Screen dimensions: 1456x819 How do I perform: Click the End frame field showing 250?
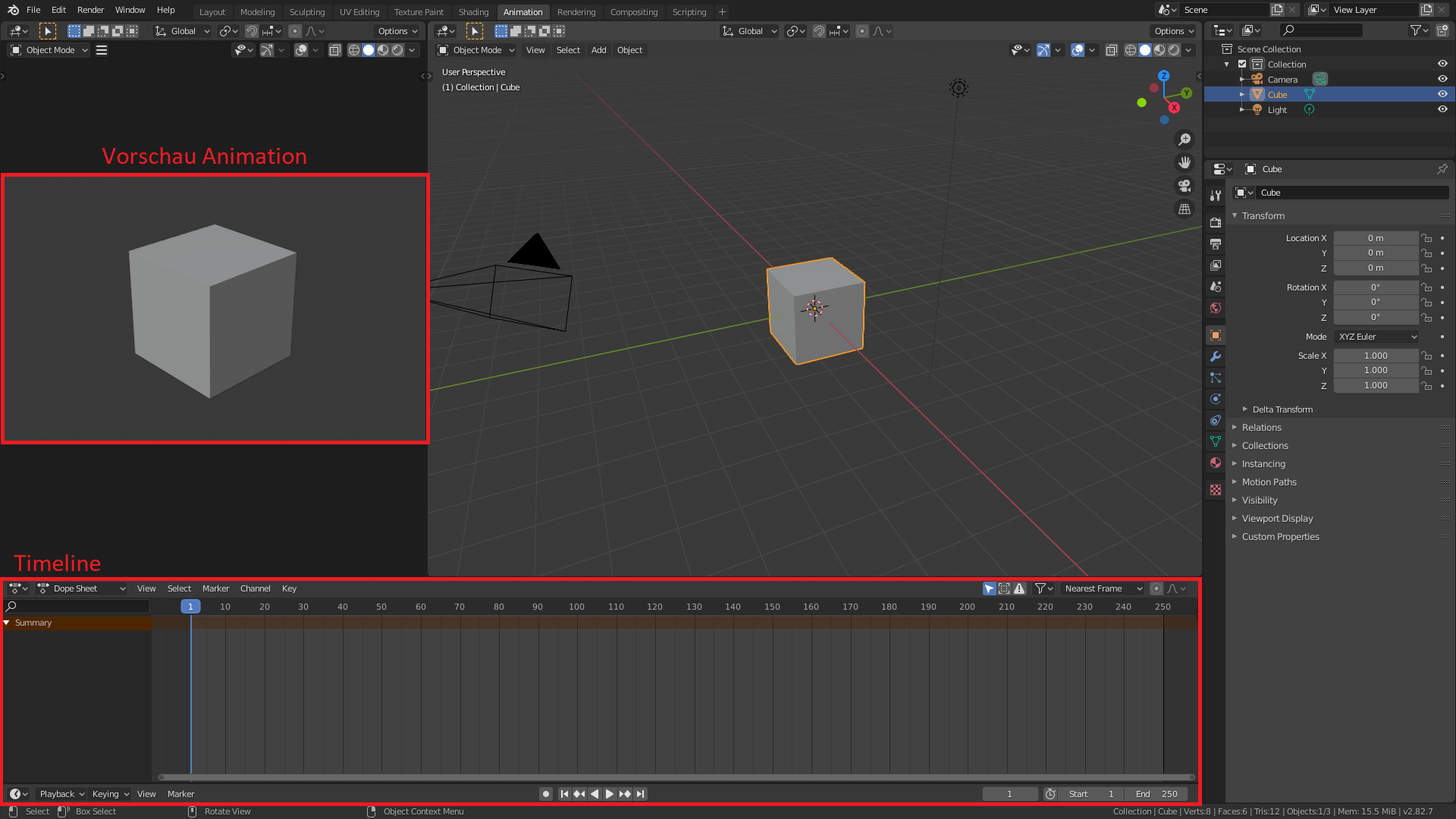point(1156,794)
